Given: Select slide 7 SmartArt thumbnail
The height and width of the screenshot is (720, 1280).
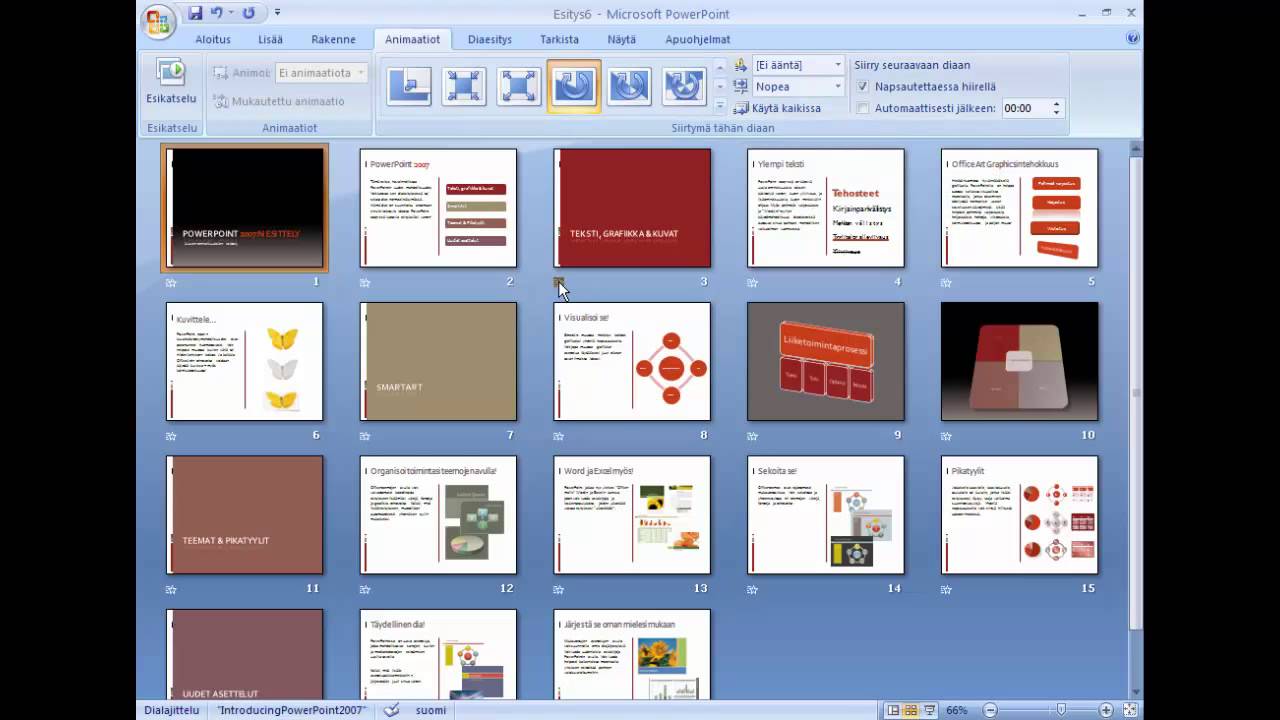Looking at the screenshot, I should coord(438,361).
